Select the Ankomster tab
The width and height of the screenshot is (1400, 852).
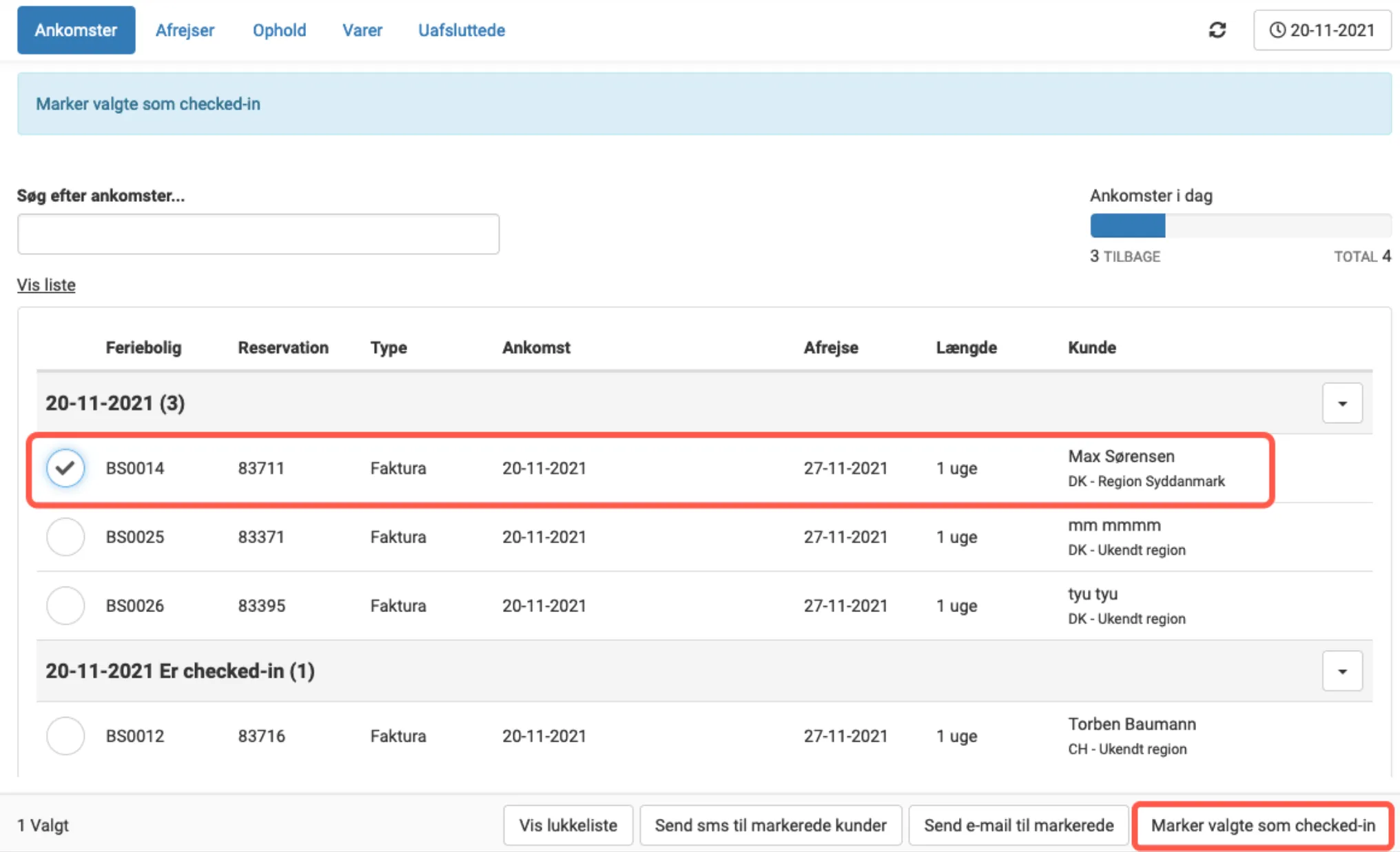76,30
